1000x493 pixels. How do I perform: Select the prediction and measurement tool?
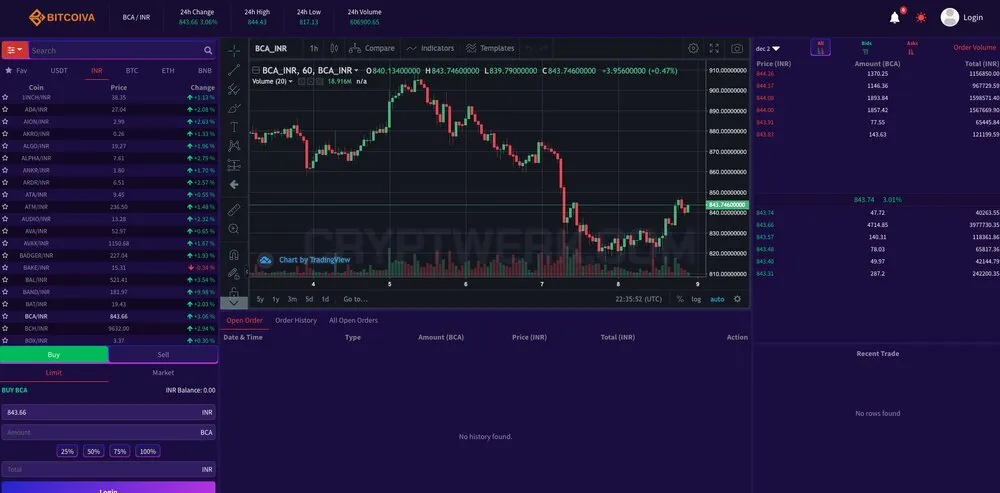pyautogui.click(x=233, y=165)
